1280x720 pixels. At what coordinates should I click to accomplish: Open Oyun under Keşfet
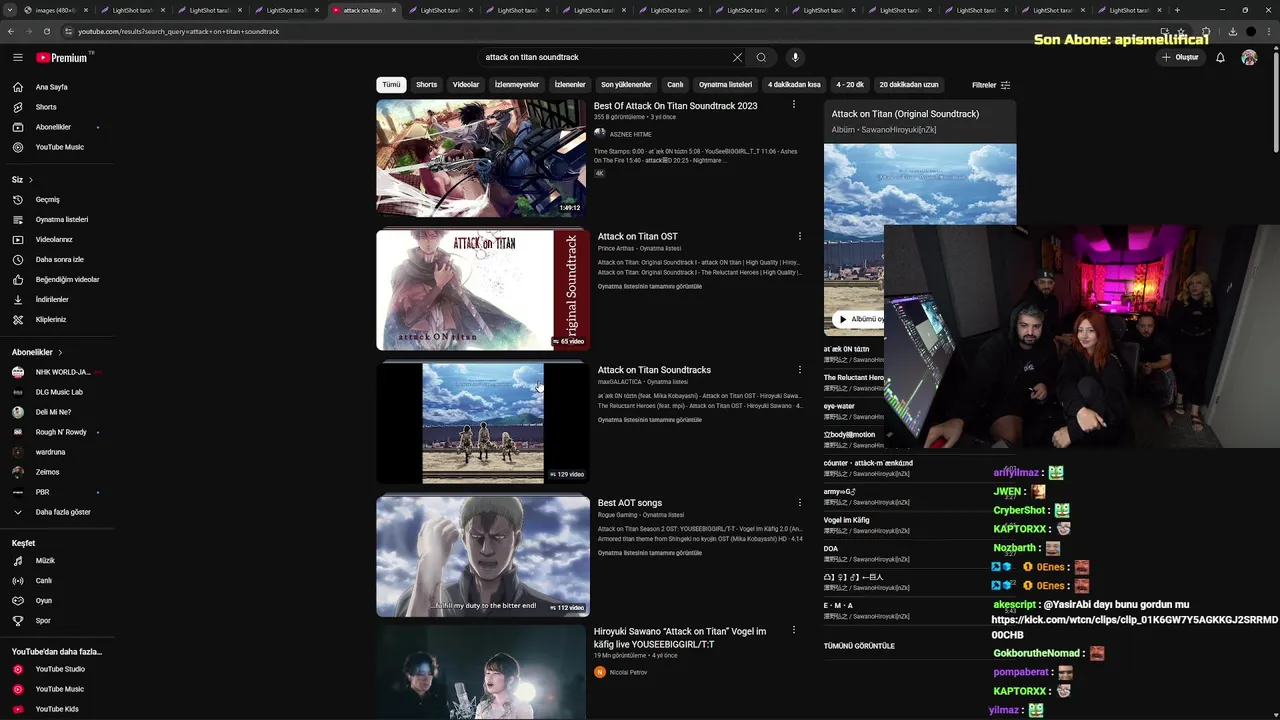point(43,601)
